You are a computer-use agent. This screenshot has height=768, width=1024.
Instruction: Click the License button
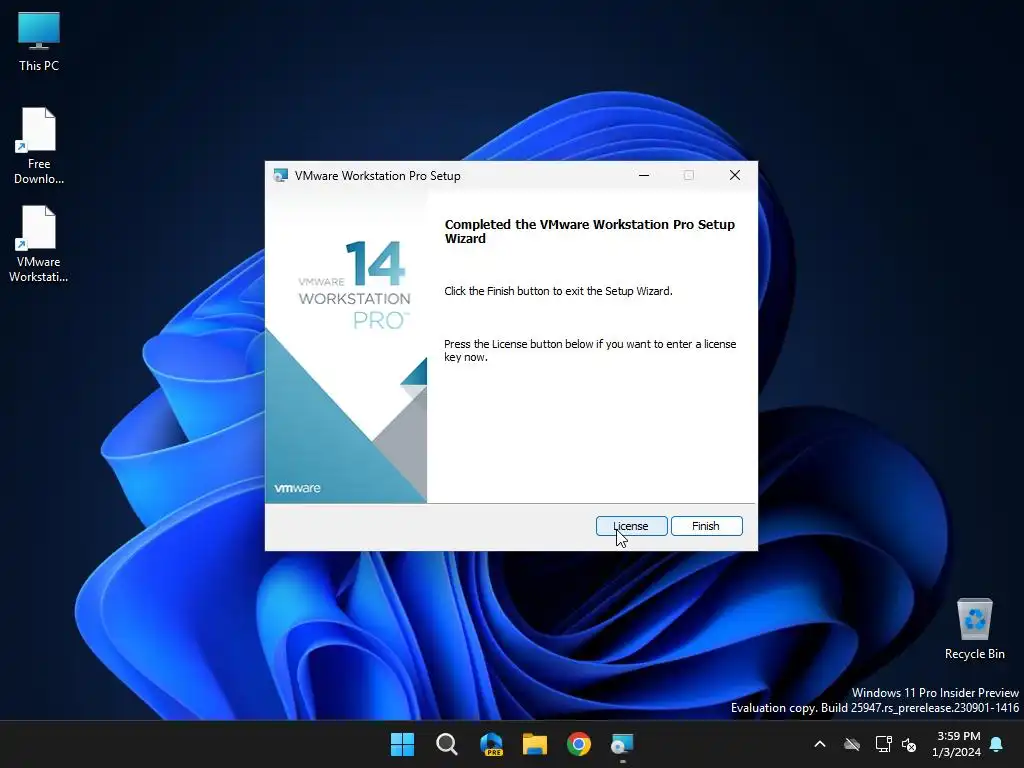pos(632,526)
